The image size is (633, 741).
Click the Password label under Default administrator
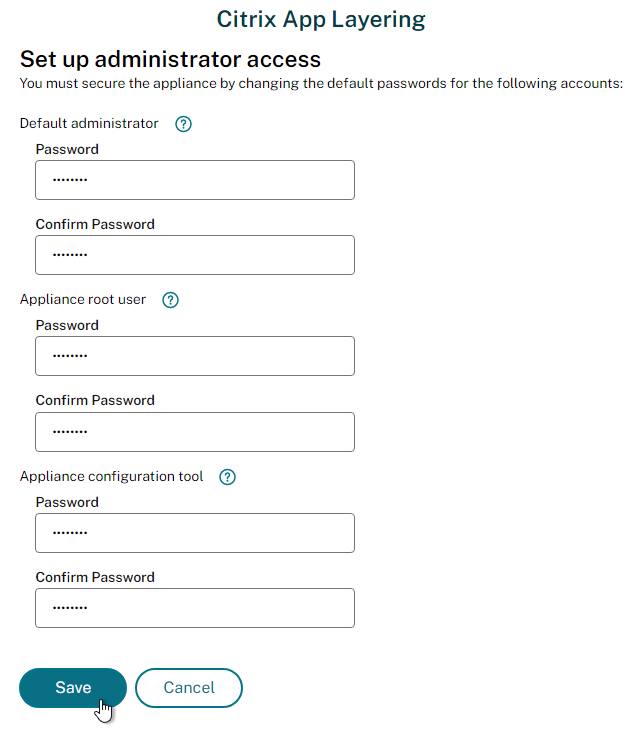click(x=67, y=149)
